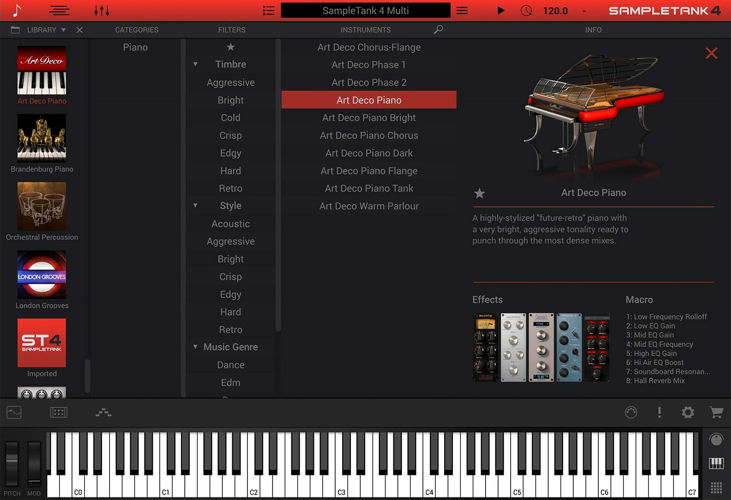Open the shopping cart store

coord(716,412)
